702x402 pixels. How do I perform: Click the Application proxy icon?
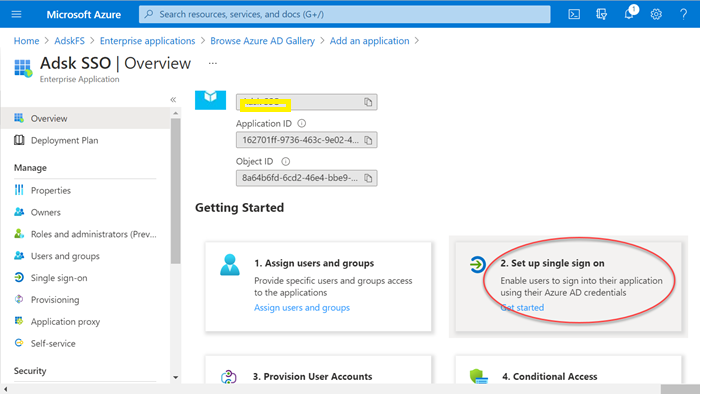tap(19, 321)
